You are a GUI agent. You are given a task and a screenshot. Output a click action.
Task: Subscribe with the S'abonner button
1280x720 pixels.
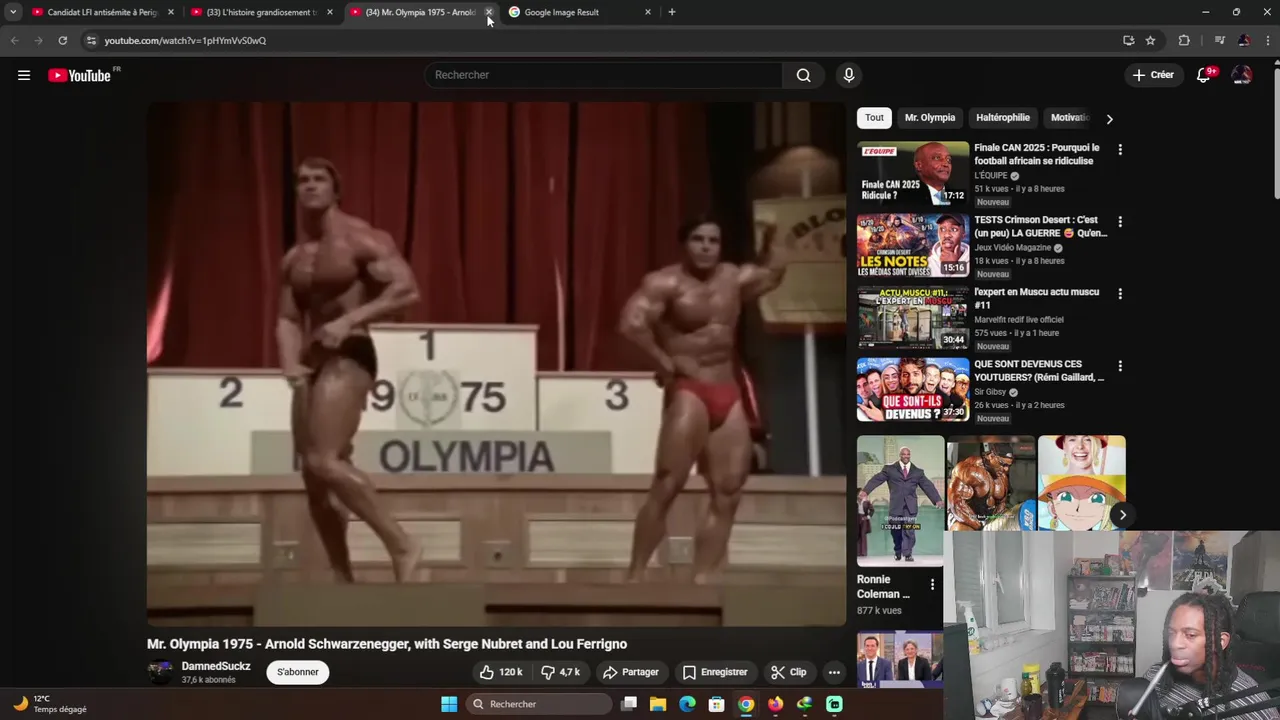(298, 672)
